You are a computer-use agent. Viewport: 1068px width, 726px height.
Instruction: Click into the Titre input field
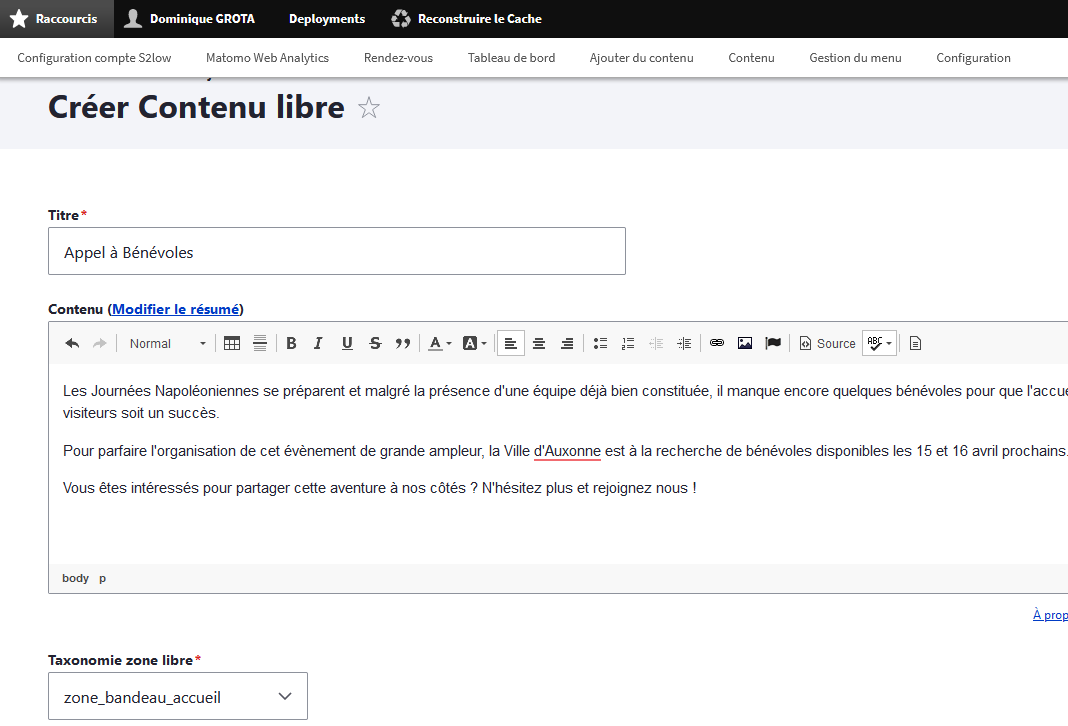(336, 251)
